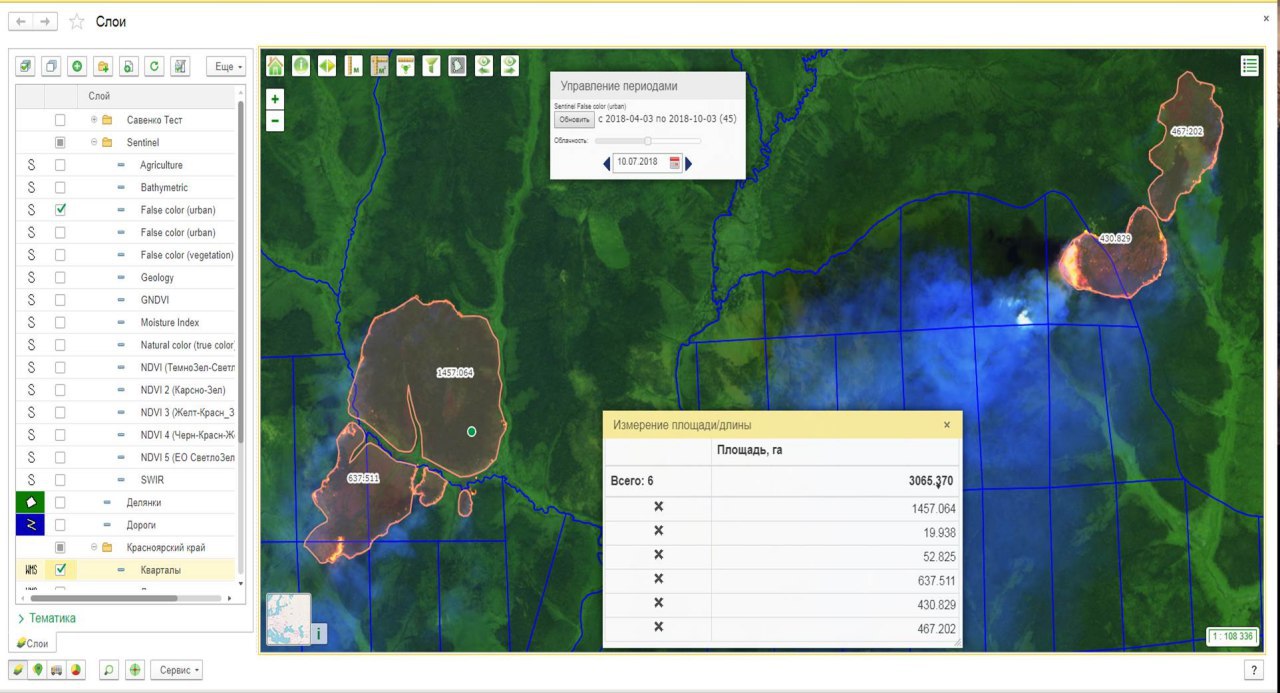Click the overview minimap thumbnail

click(288, 619)
